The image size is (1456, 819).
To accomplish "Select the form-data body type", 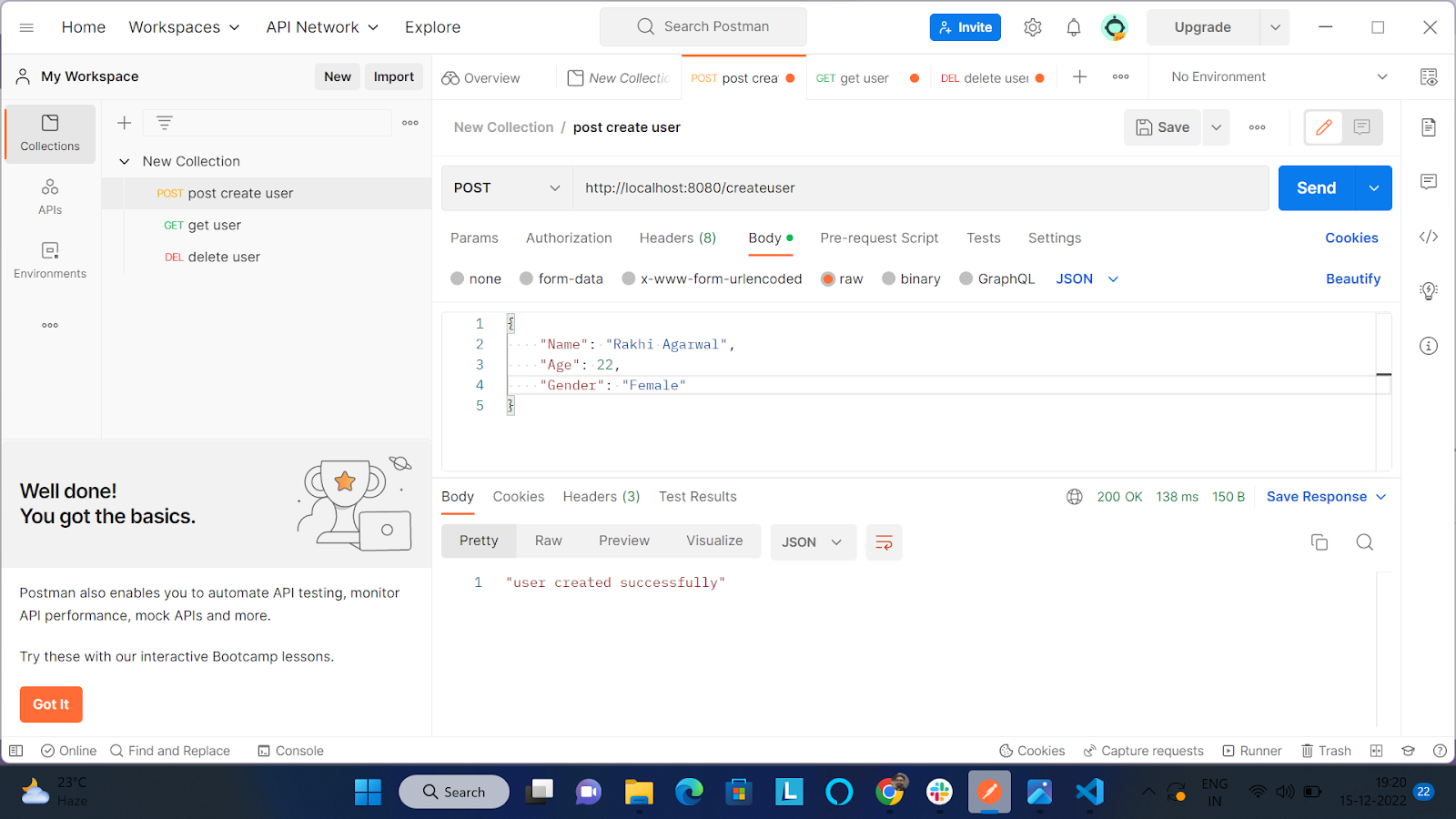I will (561, 278).
